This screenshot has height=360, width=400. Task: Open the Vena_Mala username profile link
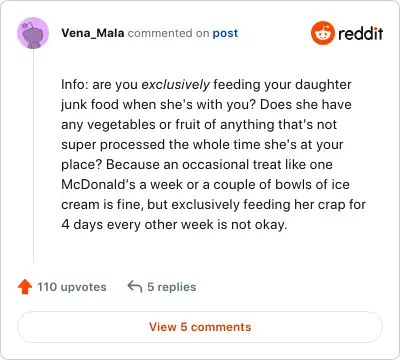[x=93, y=33]
